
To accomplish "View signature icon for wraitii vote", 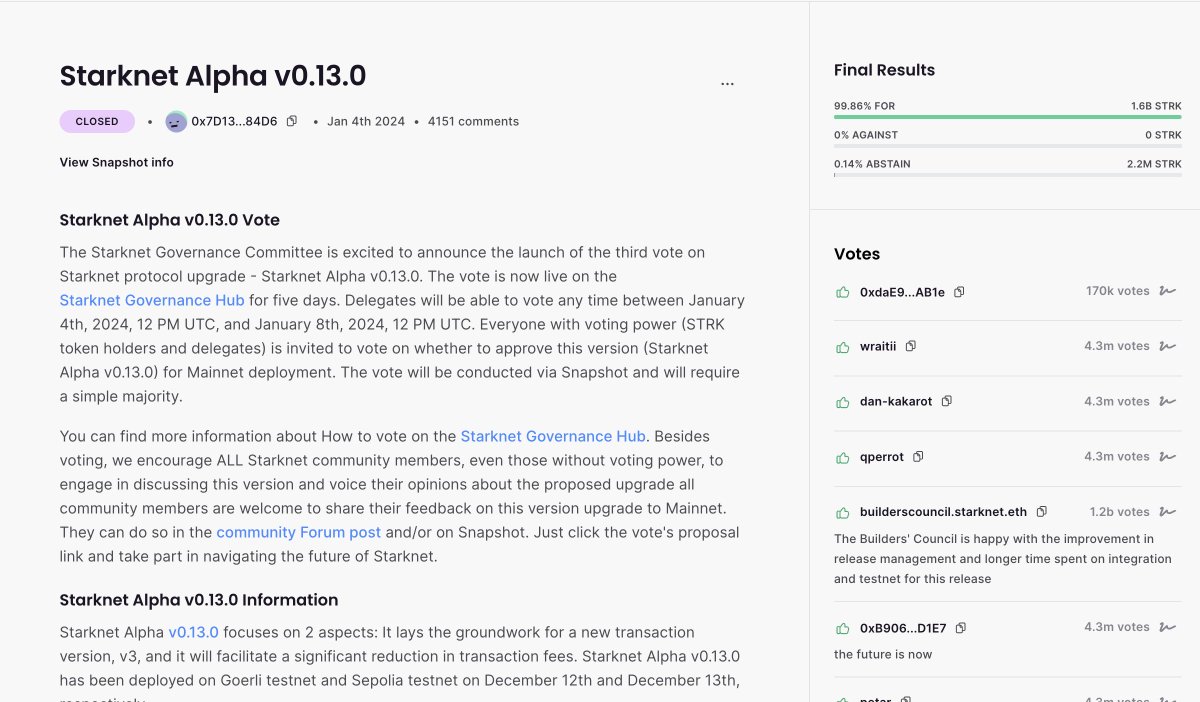I will [x=1167, y=346].
